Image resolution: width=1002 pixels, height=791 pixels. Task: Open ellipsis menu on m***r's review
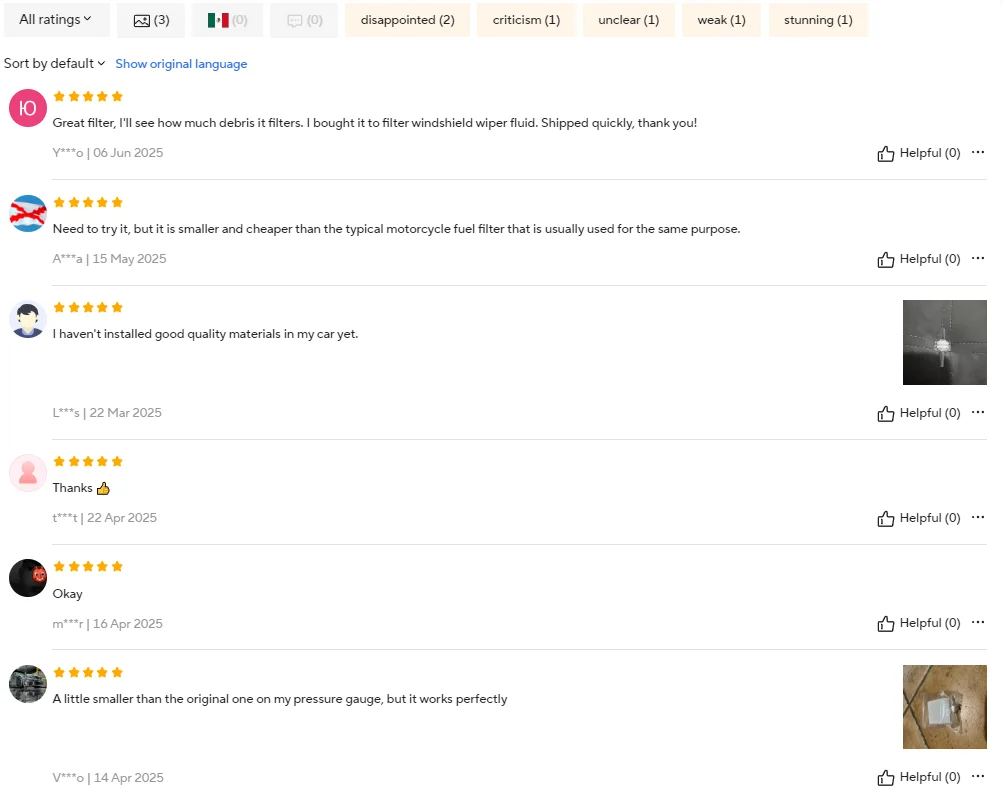click(x=978, y=622)
